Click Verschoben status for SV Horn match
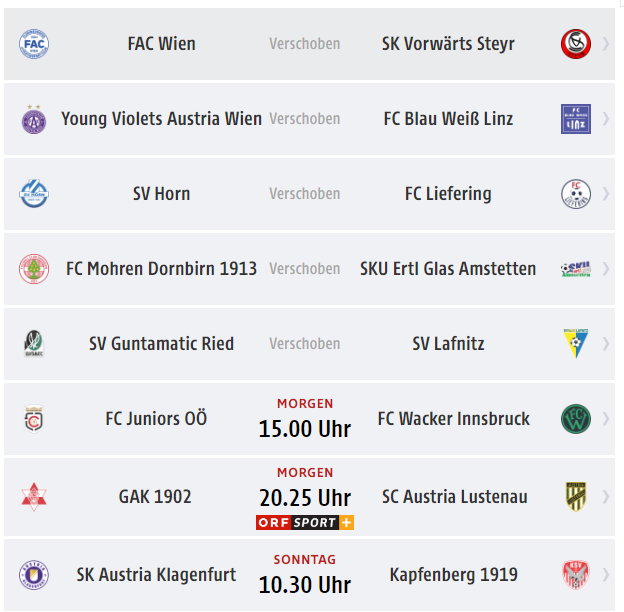This screenshot has height=612, width=624. click(305, 194)
